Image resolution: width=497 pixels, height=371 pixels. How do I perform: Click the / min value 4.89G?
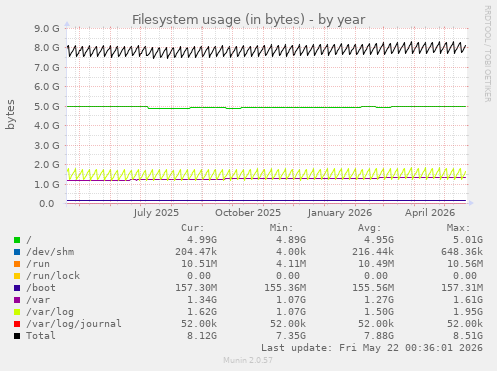click(x=291, y=240)
